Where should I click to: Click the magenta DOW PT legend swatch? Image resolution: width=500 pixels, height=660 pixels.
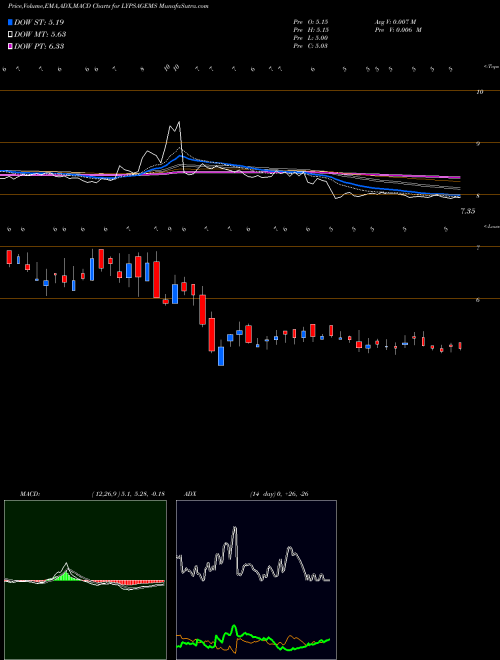point(10,46)
